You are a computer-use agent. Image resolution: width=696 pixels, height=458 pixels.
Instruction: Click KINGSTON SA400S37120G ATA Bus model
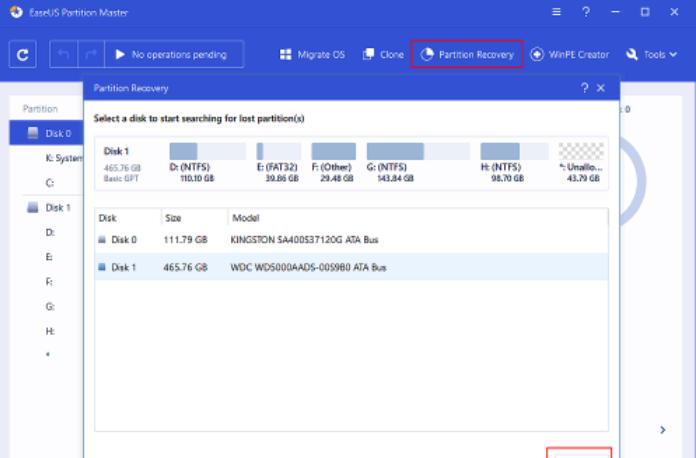[x=304, y=240]
